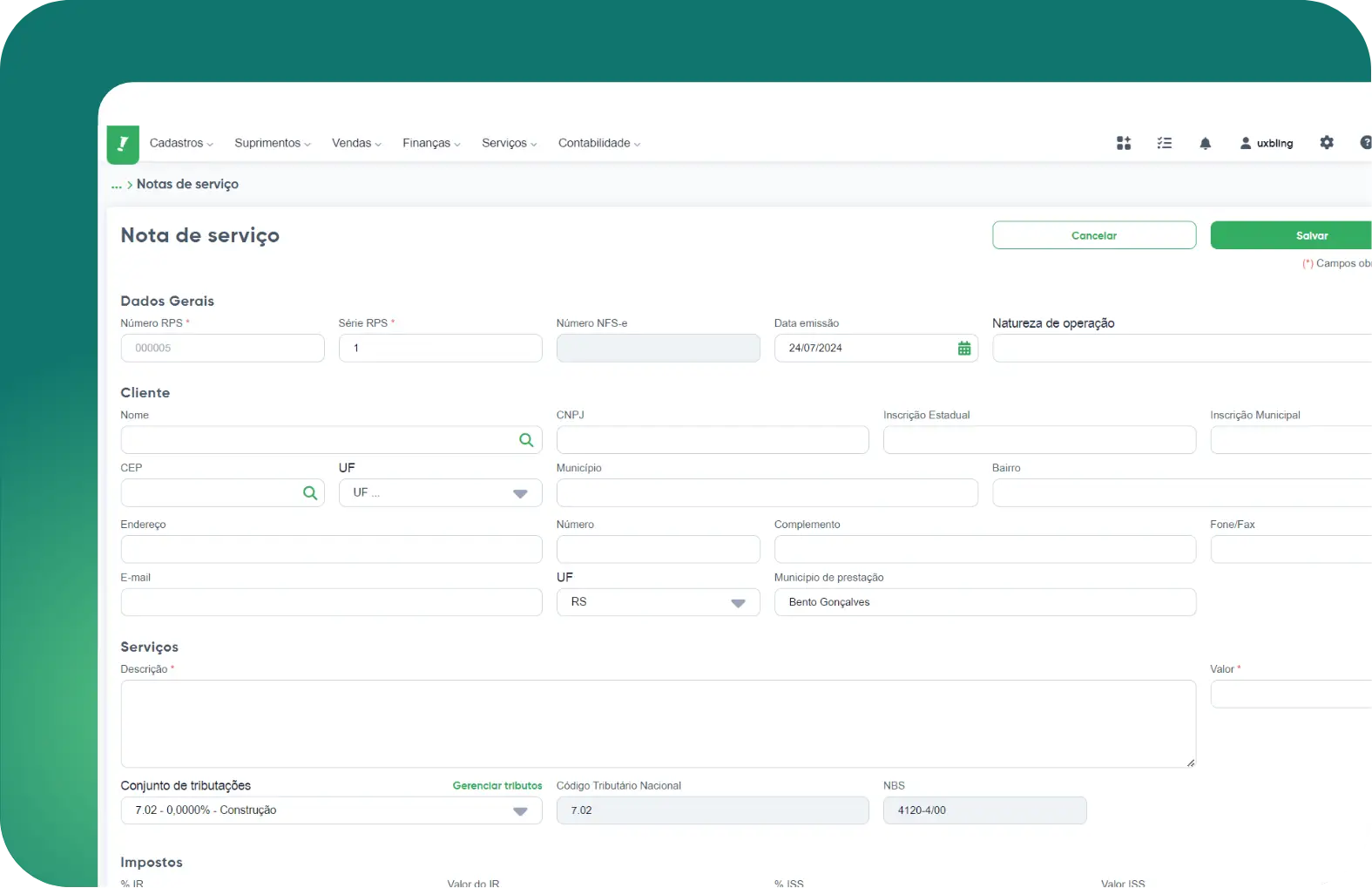1372x888 pixels.
Task: Click the help question mark icon
Action: (1365, 142)
